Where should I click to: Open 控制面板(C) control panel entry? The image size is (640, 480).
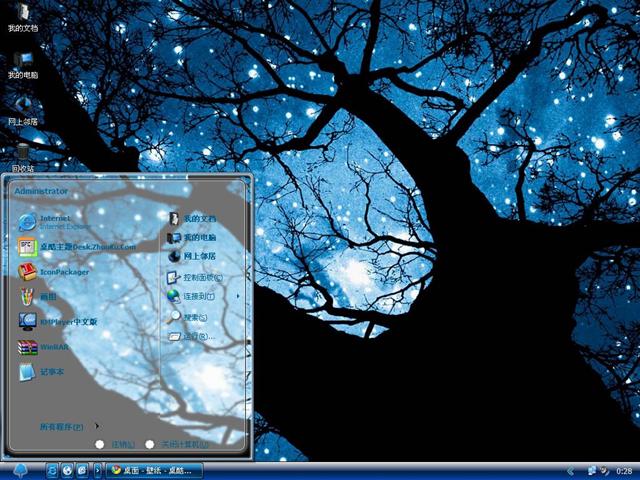tap(195, 278)
